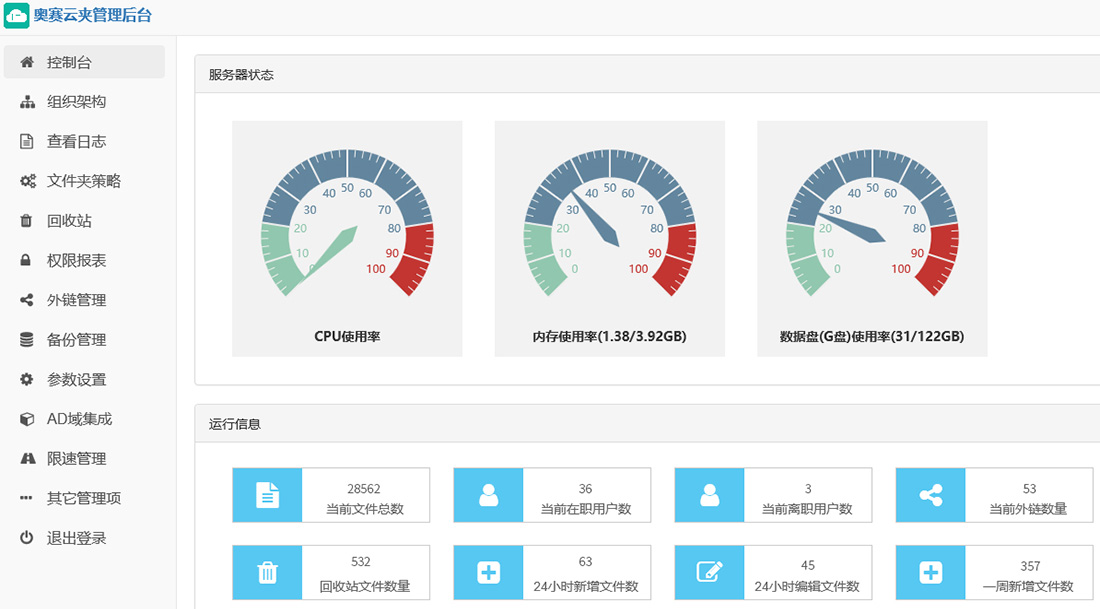Viewport: 1100px width, 609px height.
Task: Expand the 其它管理项 menu entry
Action: 84,498
